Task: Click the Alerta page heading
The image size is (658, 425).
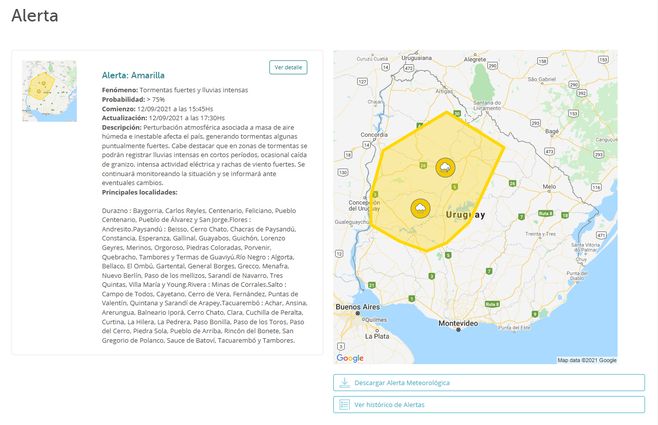Action: (35, 16)
